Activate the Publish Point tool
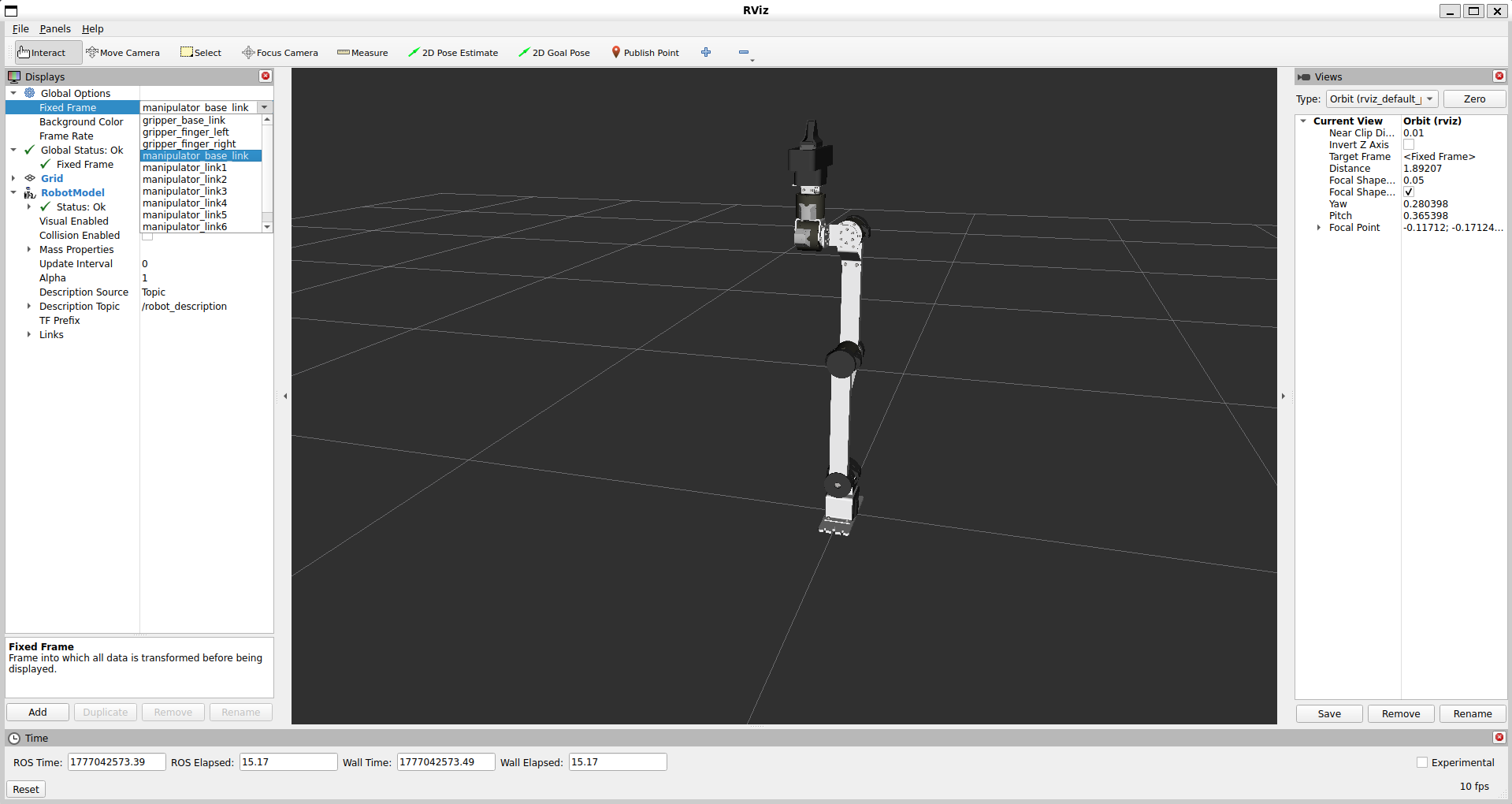The width and height of the screenshot is (1512, 804). (x=645, y=53)
